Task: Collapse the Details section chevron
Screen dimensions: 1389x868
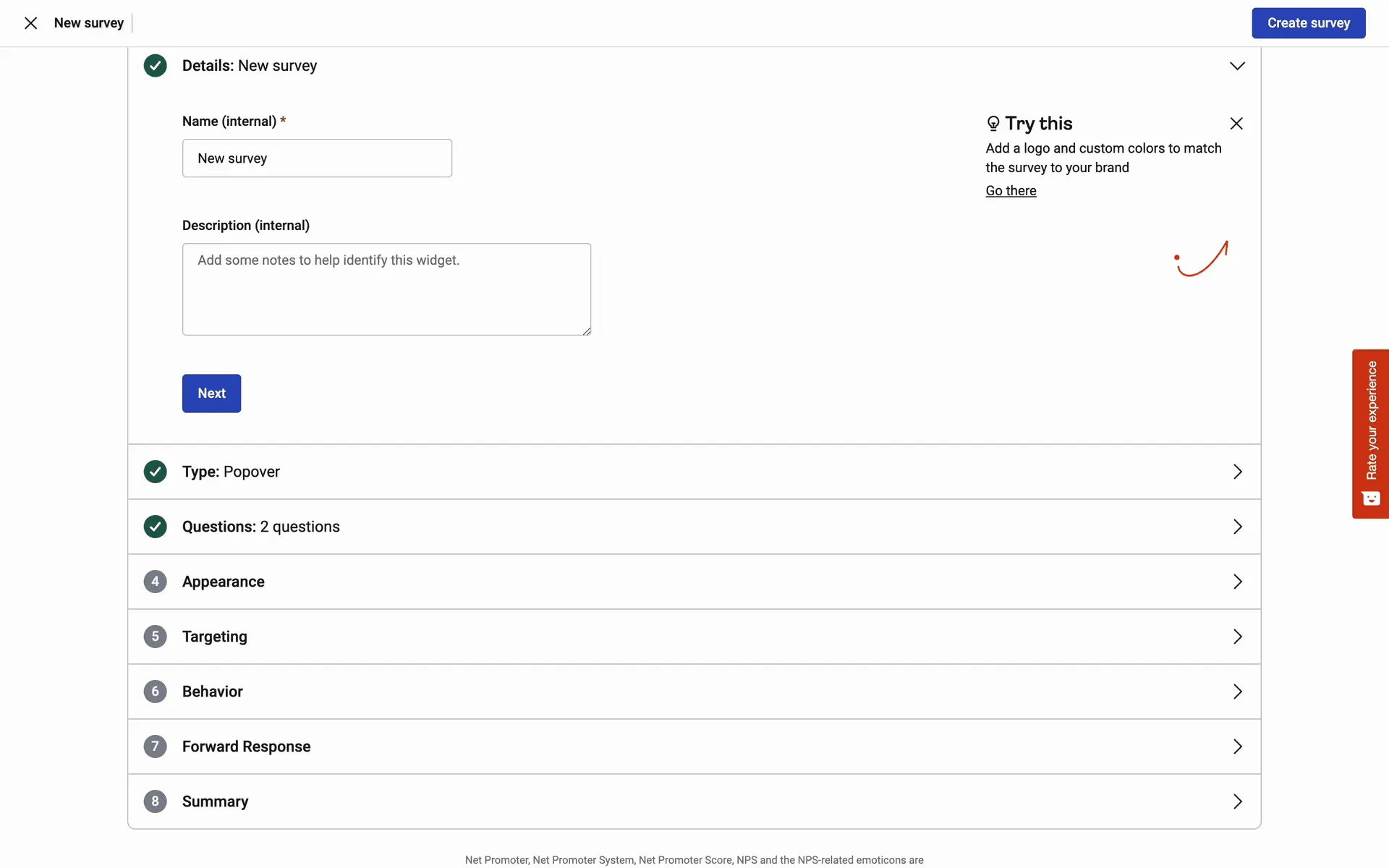Action: 1237,66
